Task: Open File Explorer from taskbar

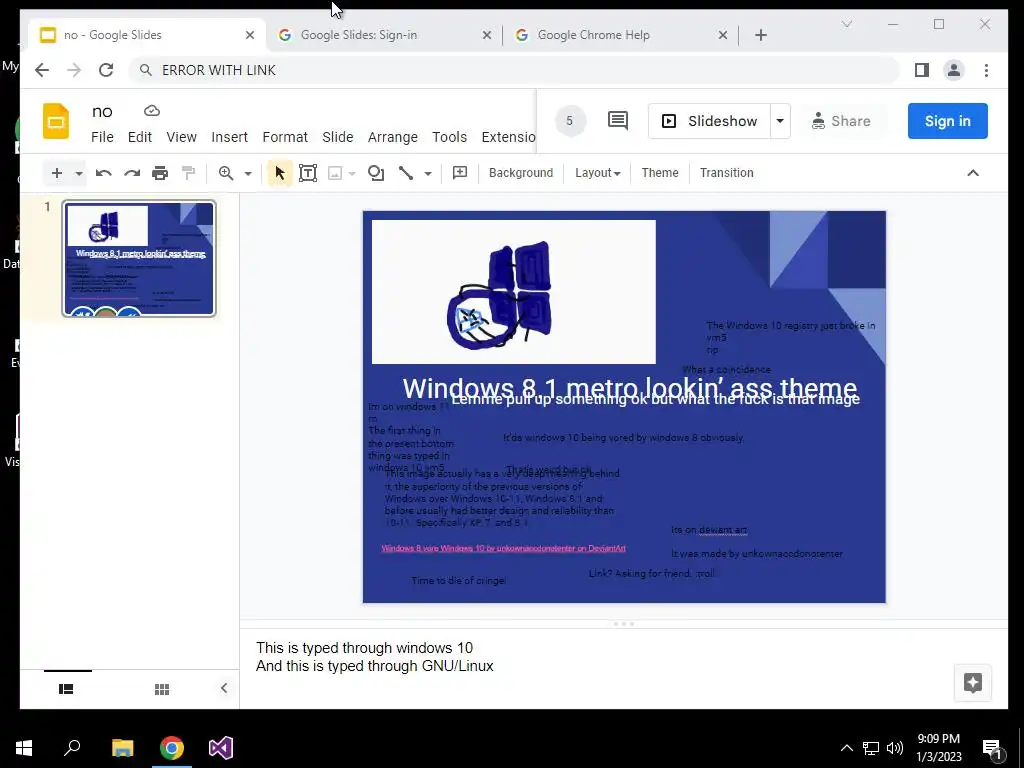Action: pos(122,748)
